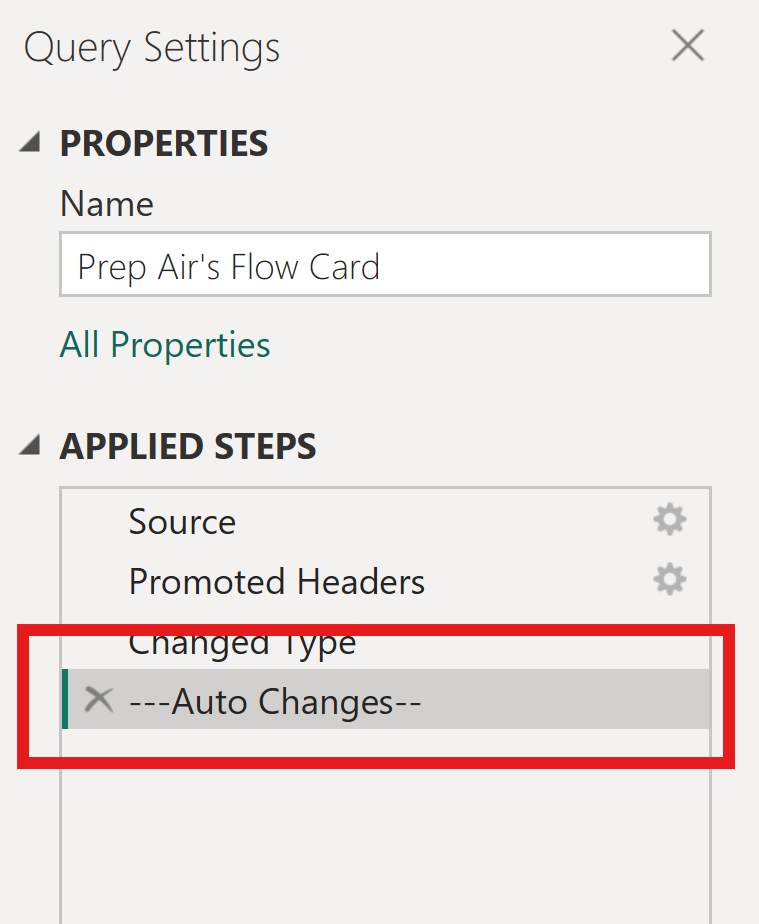Select the ---Auto Changes-- step

click(x=275, y=701)
